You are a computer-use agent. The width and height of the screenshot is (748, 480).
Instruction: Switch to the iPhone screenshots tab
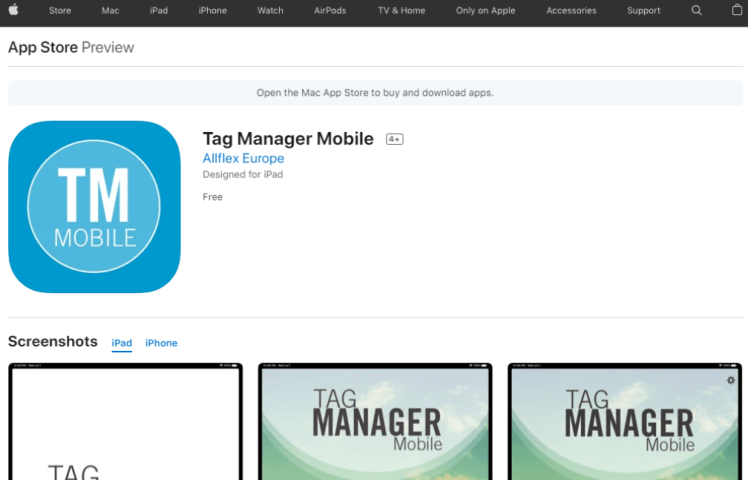pos(161,343)
